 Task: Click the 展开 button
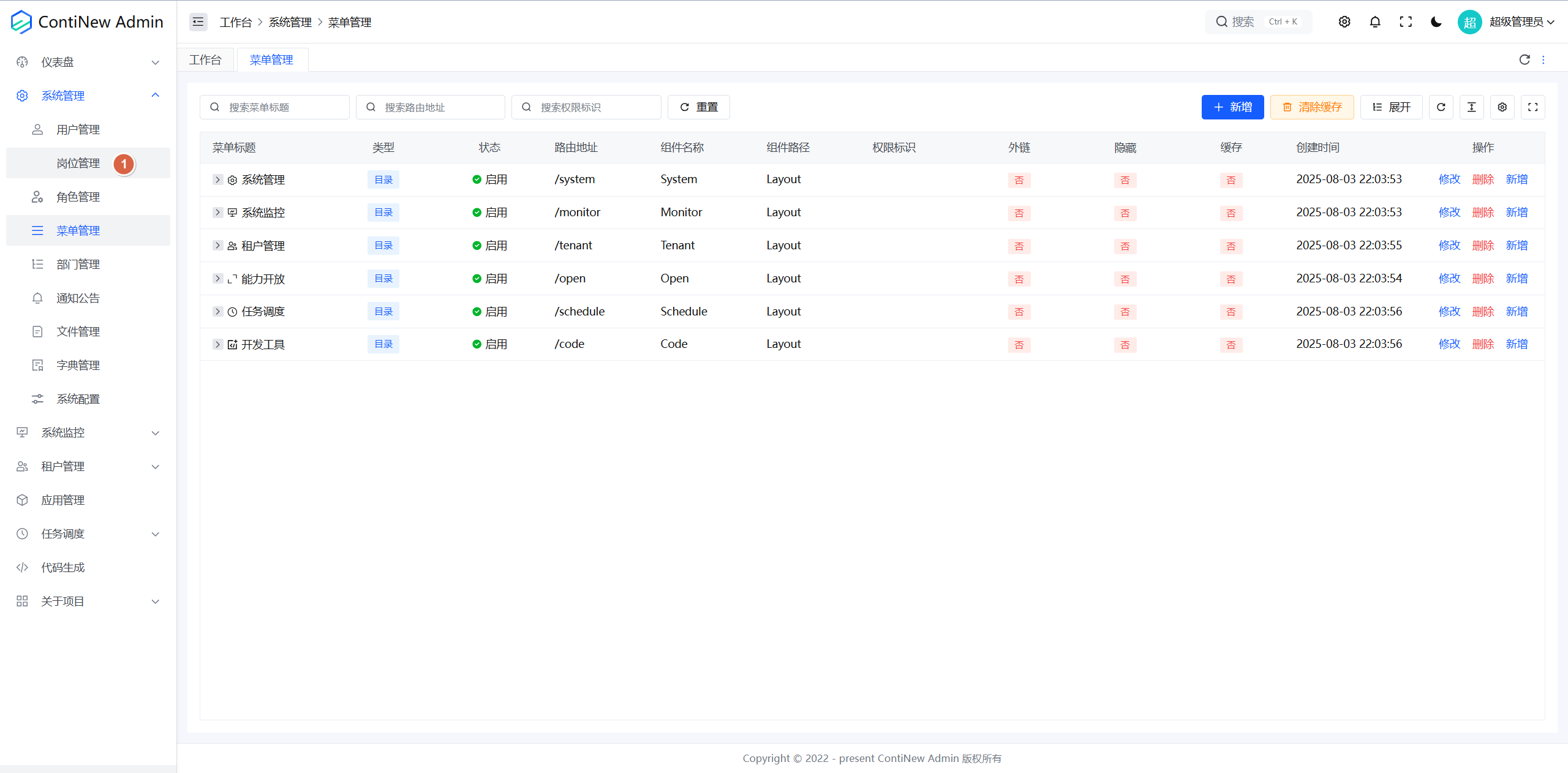pos(1392,107)
